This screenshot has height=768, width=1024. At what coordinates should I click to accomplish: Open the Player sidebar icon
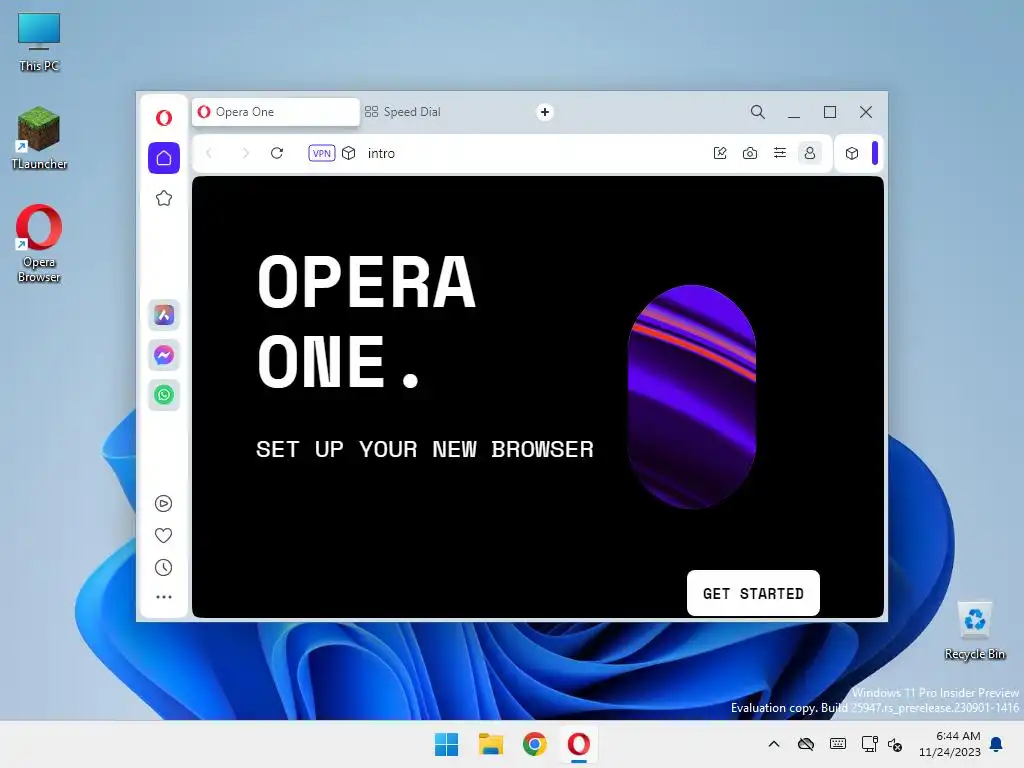point(163,504)
